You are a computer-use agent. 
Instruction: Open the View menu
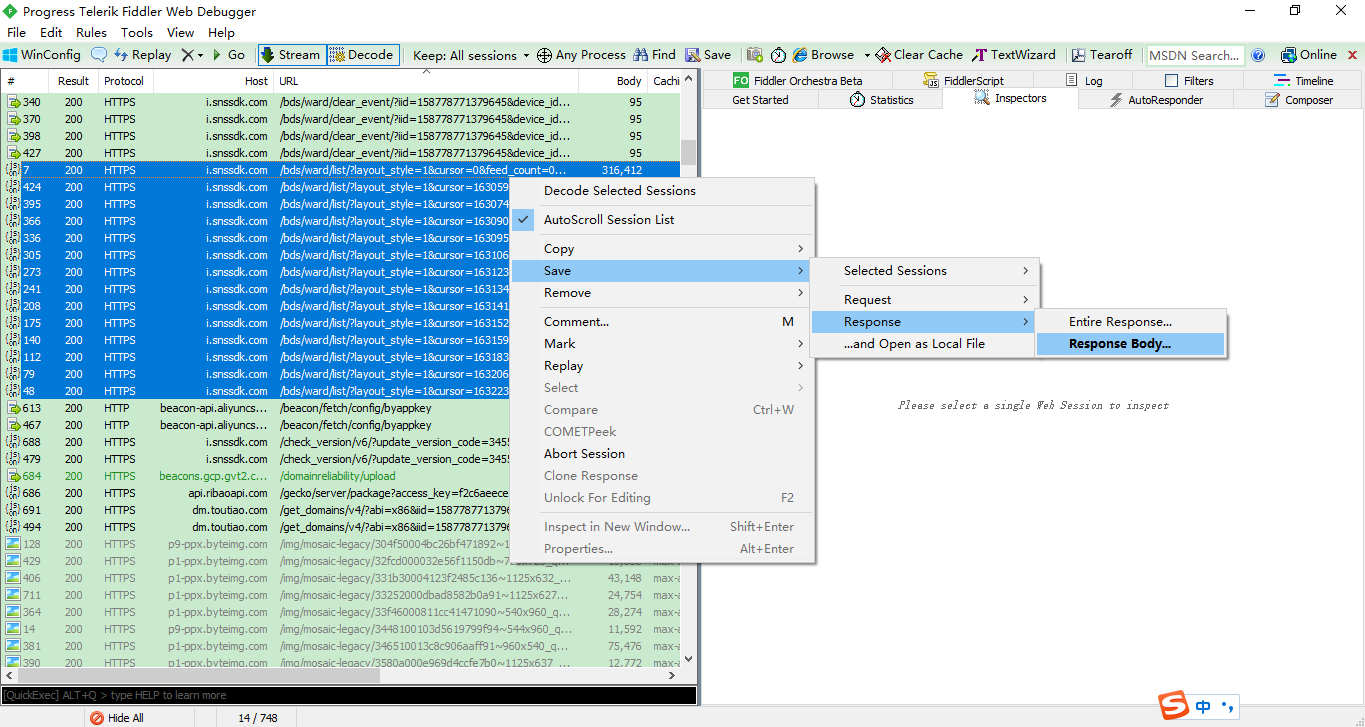click(x=181, y=33)
